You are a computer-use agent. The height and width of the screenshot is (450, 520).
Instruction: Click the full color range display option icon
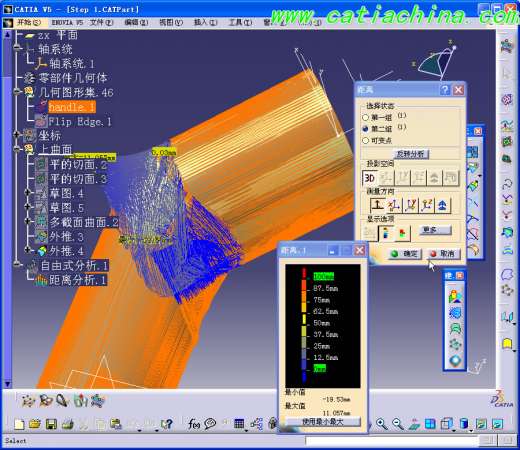tap(386, 233)
